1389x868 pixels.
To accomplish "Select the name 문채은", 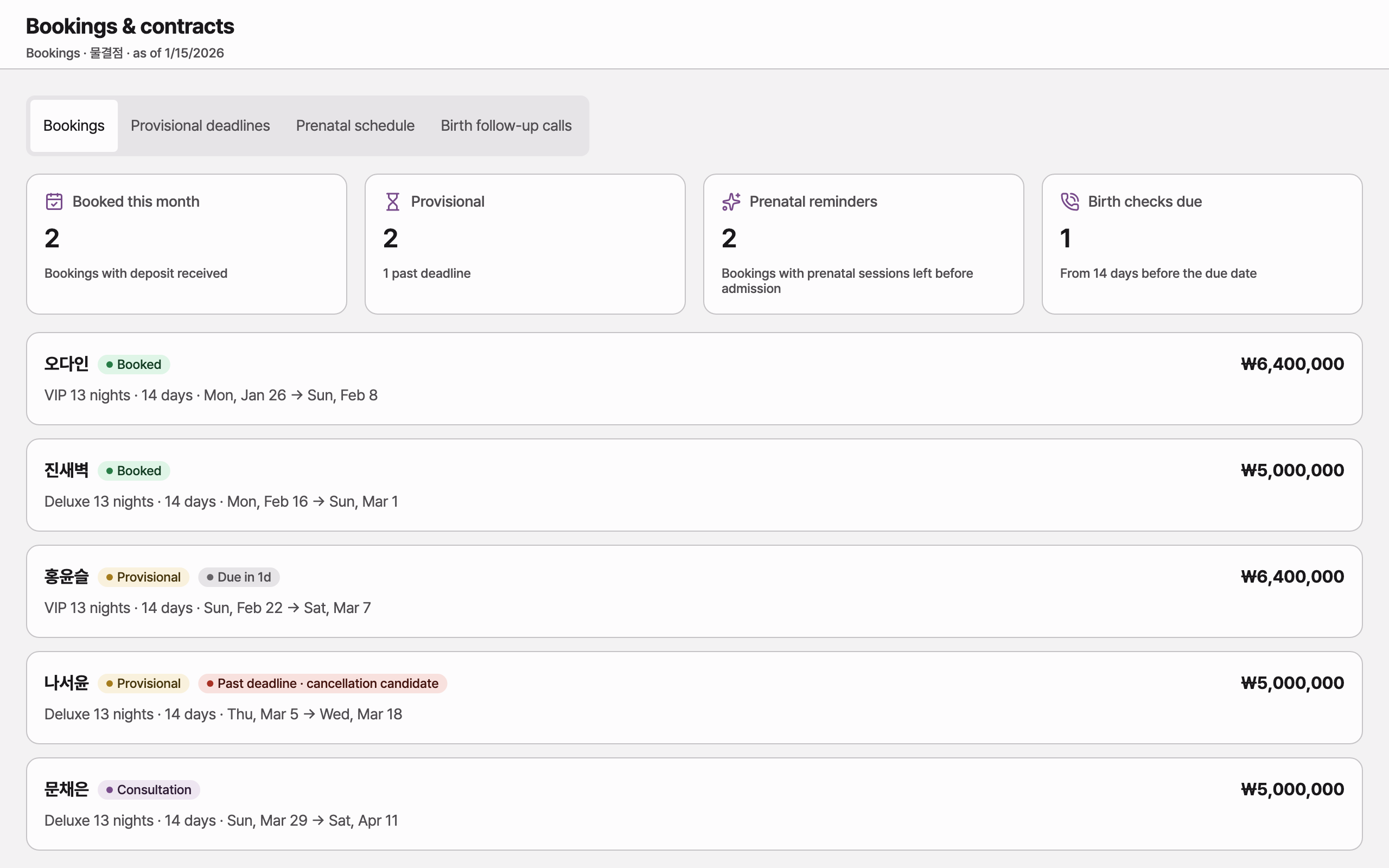I will coord(67,789).
